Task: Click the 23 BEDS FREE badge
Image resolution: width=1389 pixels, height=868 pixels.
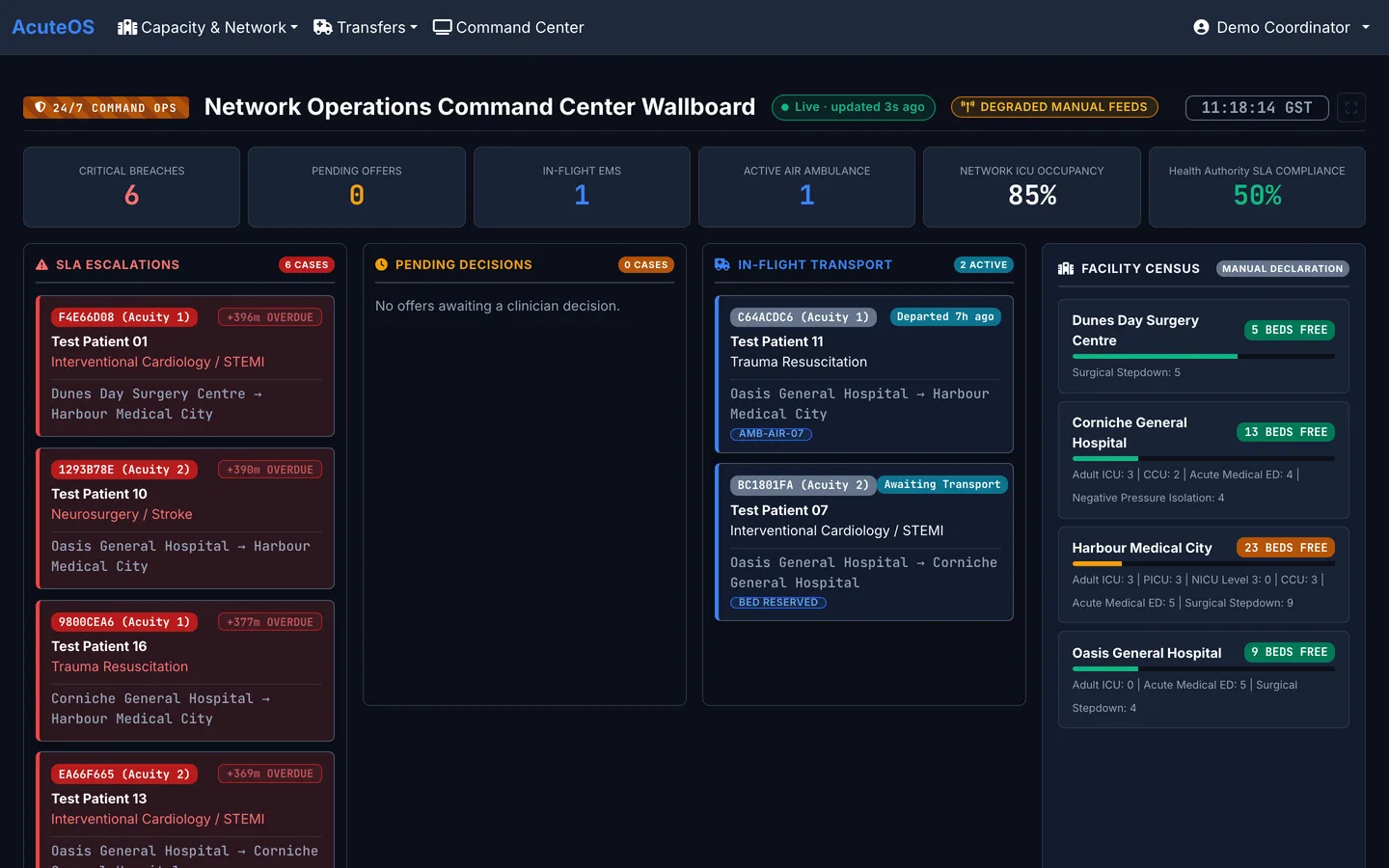Action: (1286, 548)
